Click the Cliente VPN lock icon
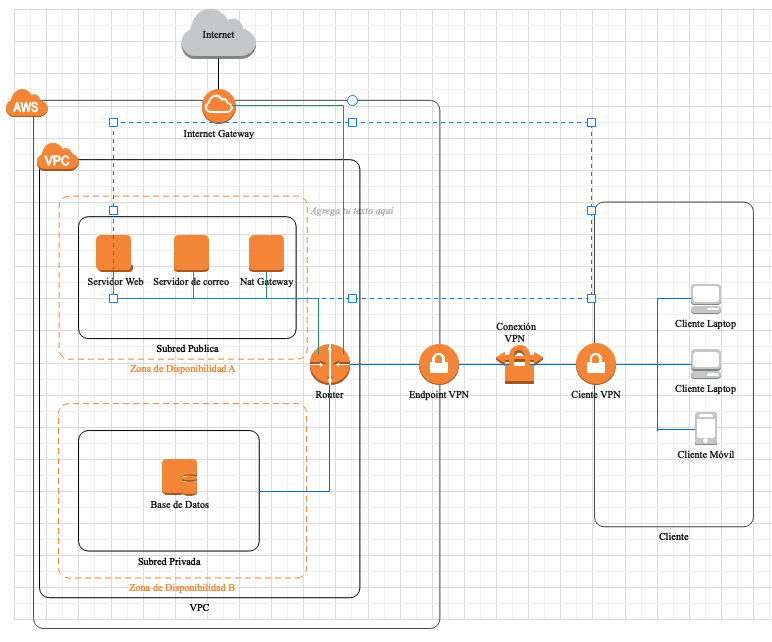Viewport: 772px width, 642px height. tap(596, 364)
